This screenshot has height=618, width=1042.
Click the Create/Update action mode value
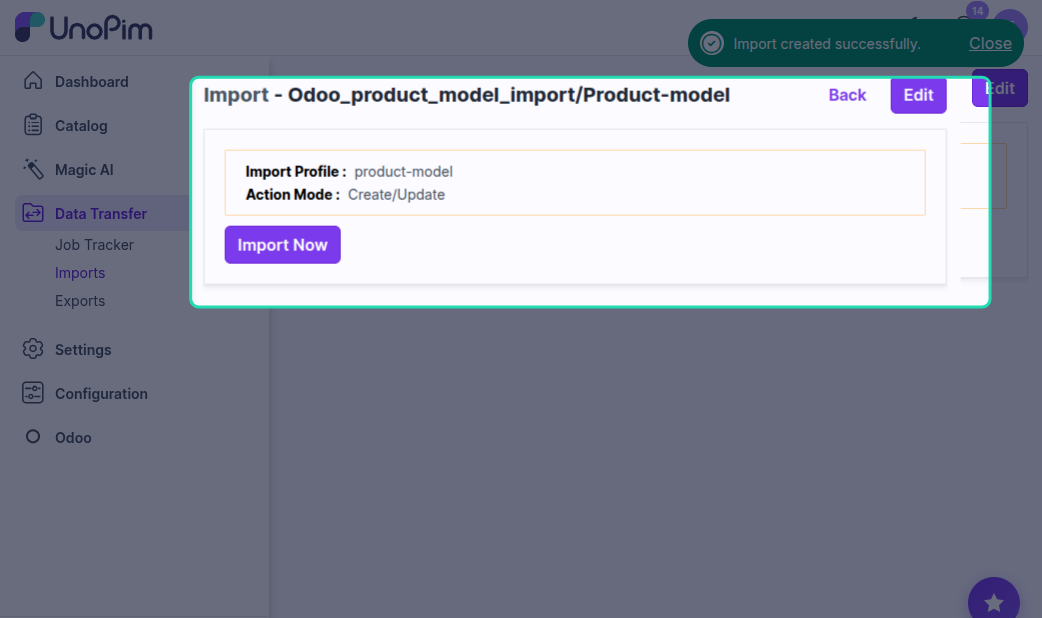click(x=397, y=195)
